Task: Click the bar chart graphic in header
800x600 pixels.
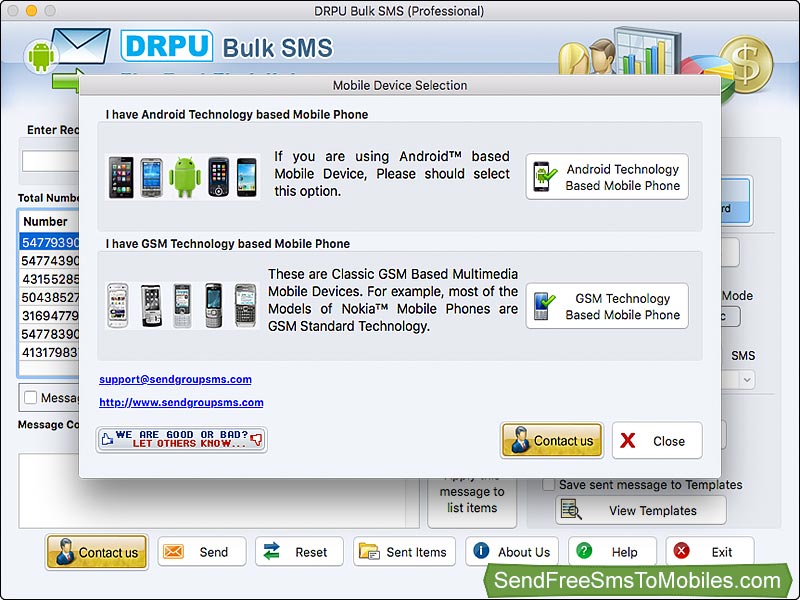Action: point(647,51)
